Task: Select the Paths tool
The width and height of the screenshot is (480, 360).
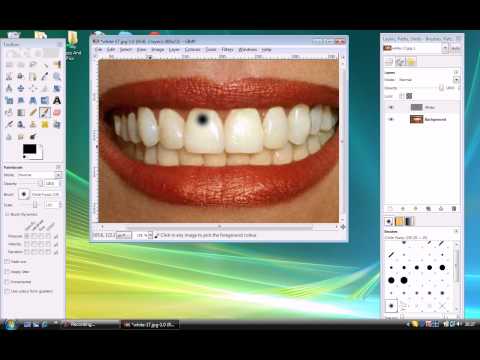Action: 33,77
